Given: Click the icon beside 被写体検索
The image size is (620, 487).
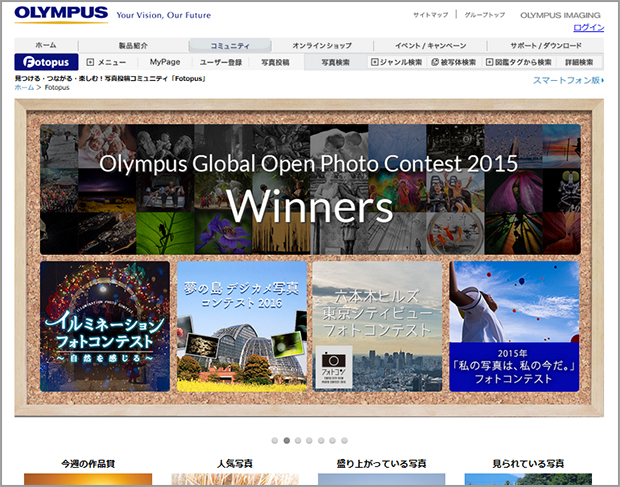Looking at the screenshot, I should tap(435, 62).
